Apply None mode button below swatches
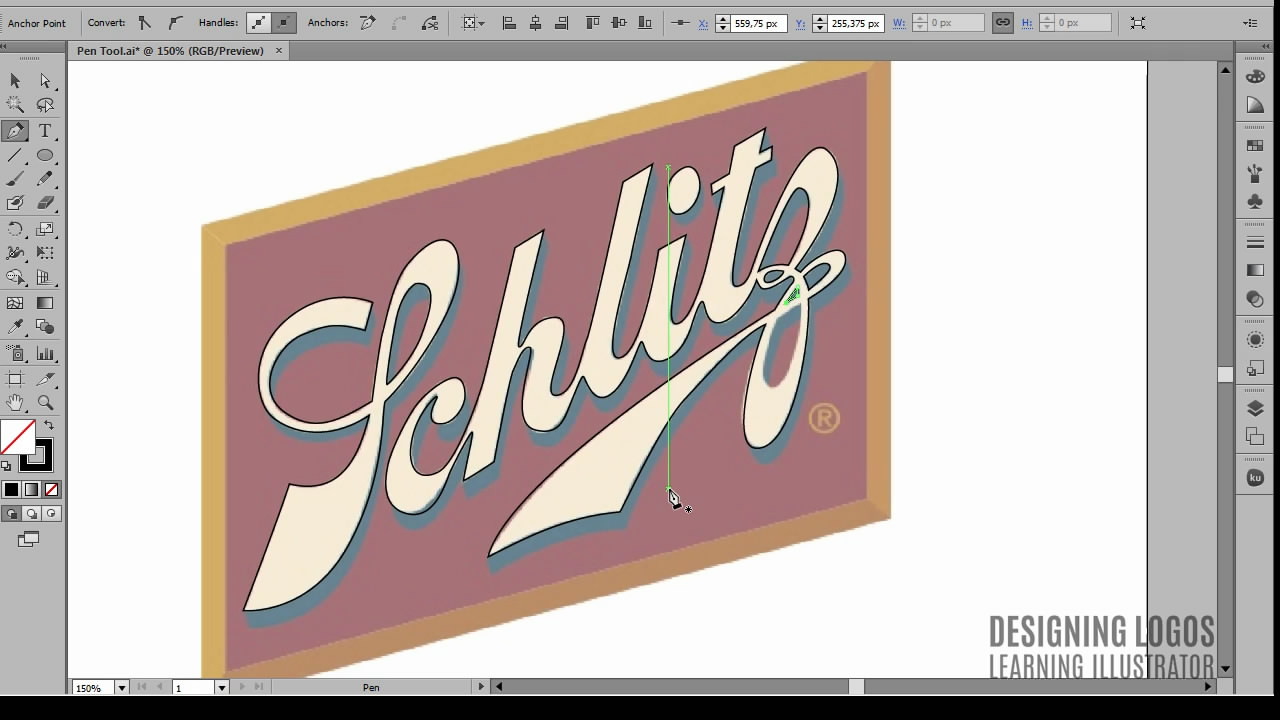The image size is (1280, 720). [x=51, y=490]
